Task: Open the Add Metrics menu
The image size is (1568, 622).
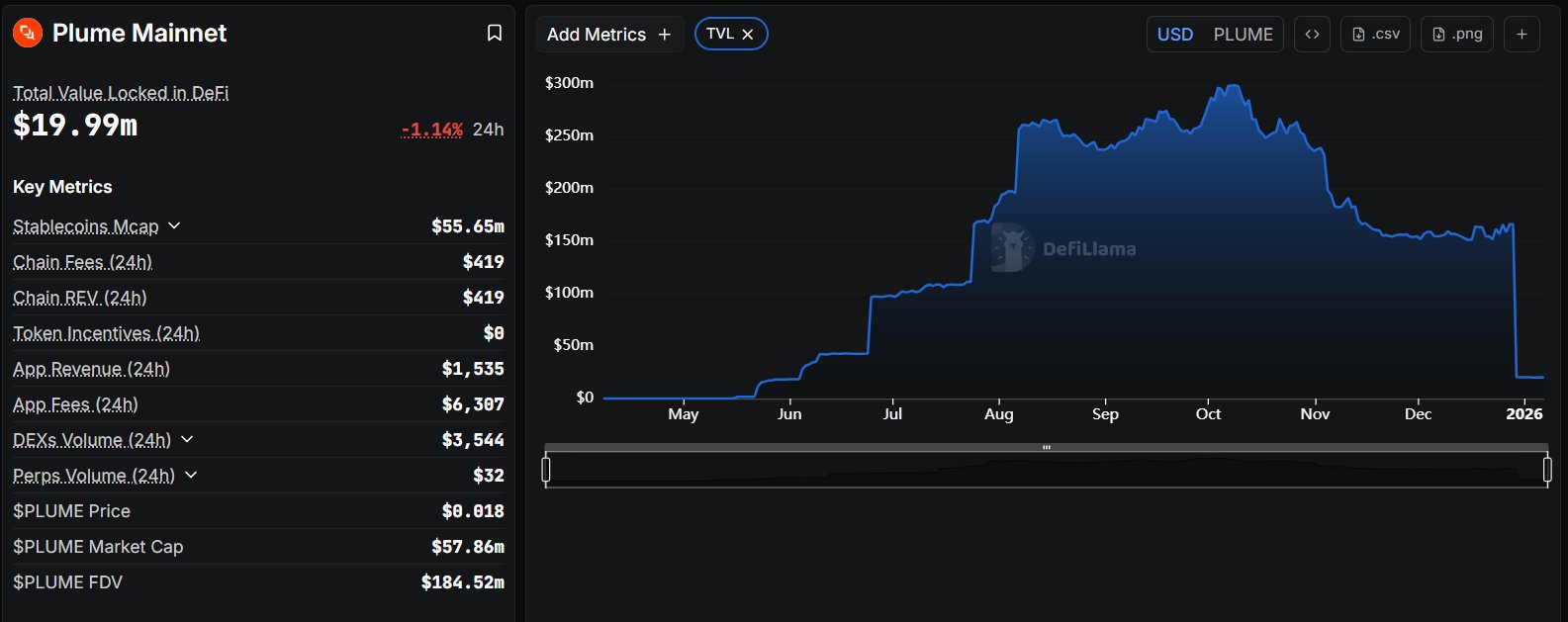Action: pyautogui.click(x=609, y=35)
